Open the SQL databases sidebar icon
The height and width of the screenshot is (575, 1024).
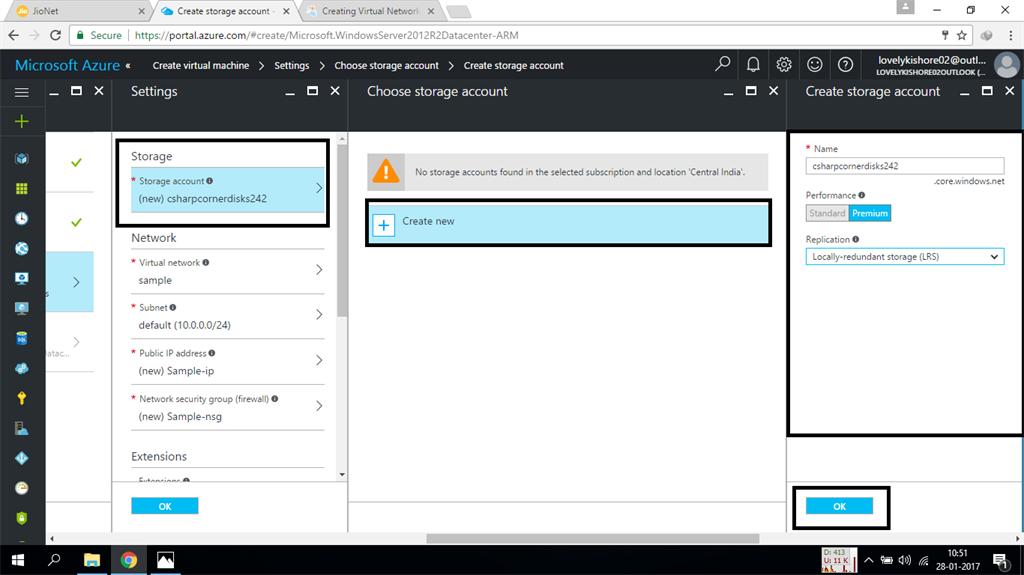pyautogui.click(x=22, y=338)
